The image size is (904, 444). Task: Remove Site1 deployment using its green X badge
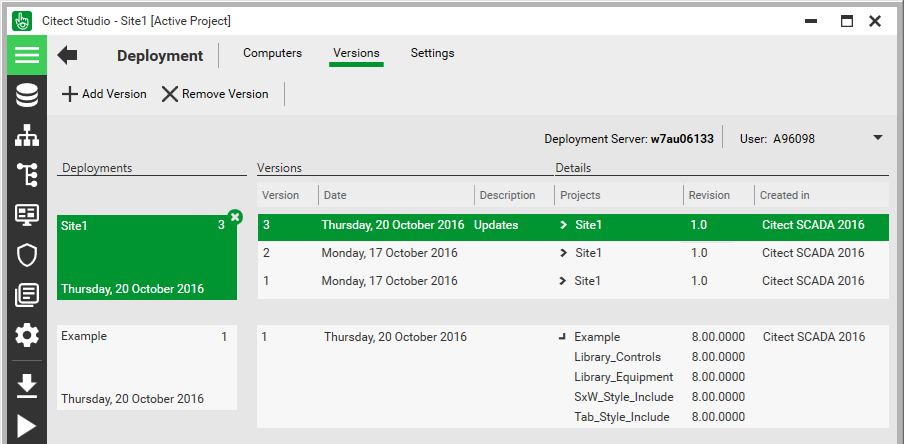coord(235,216)
